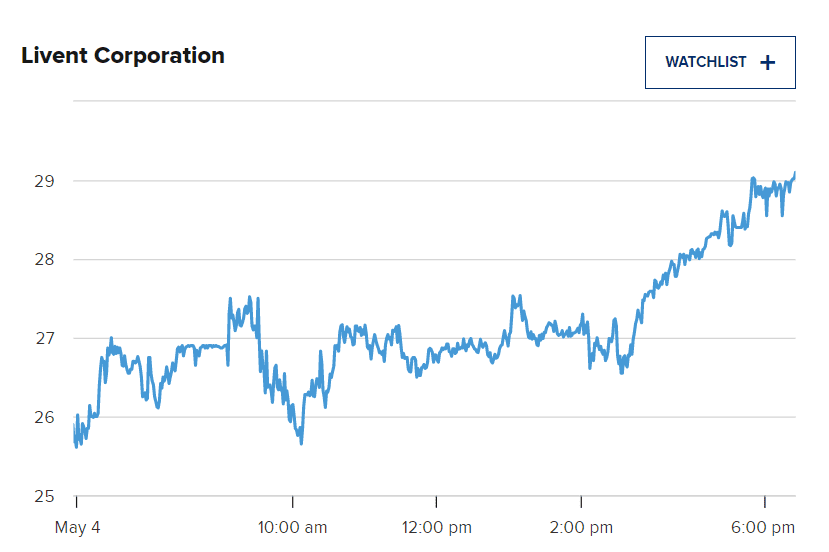This screenshot has width=829, height=552.
Task: Click the 12:00 pm time label
Action: click(x=436, y=527)
